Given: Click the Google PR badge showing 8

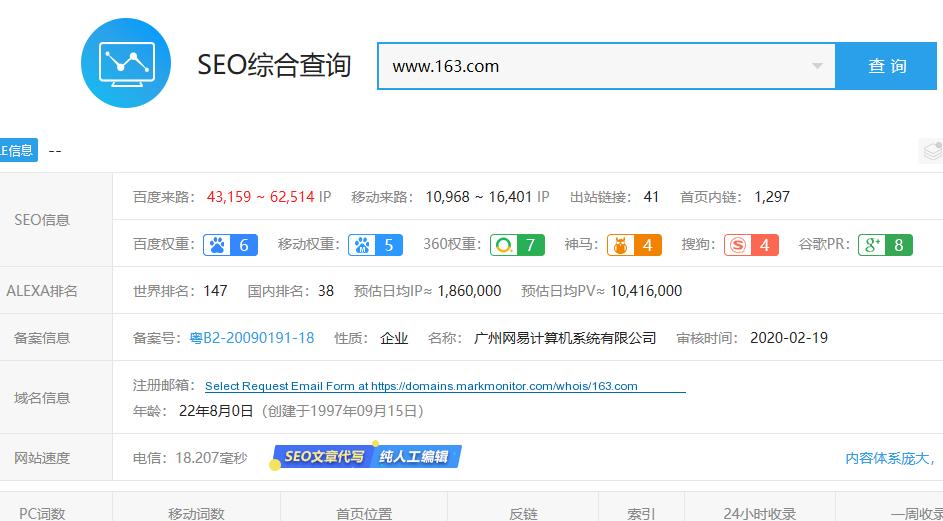Looking at the screenshot, I should coord(885,245).
